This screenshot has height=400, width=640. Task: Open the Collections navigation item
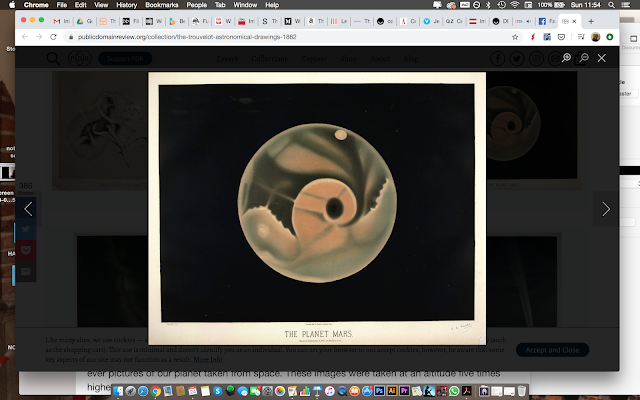[x=269, y=59]
